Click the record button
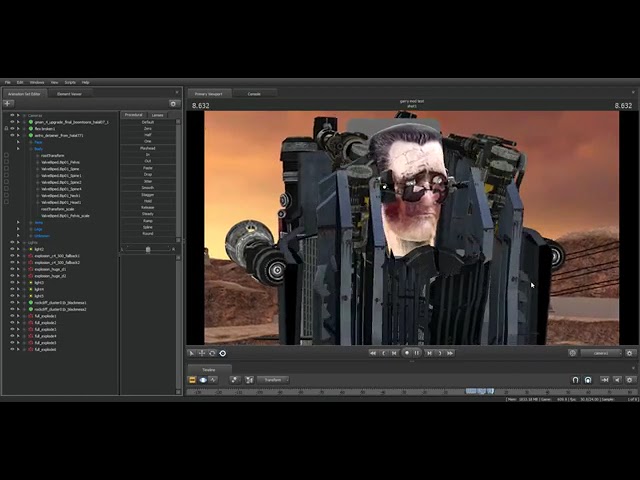 click(407, 353)
